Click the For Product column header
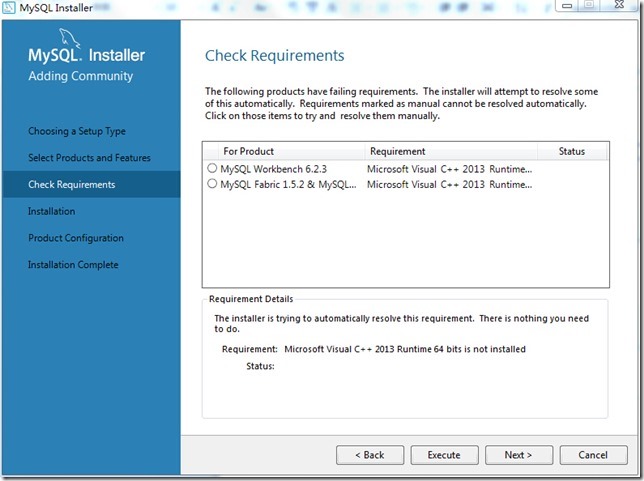 click(248, 151)
